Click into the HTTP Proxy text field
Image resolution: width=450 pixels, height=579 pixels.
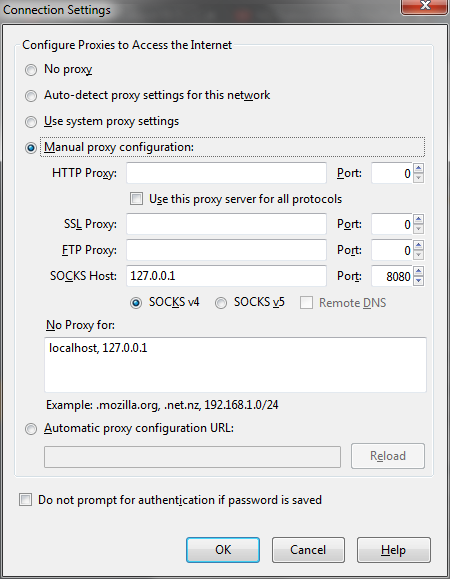point(226,173)
